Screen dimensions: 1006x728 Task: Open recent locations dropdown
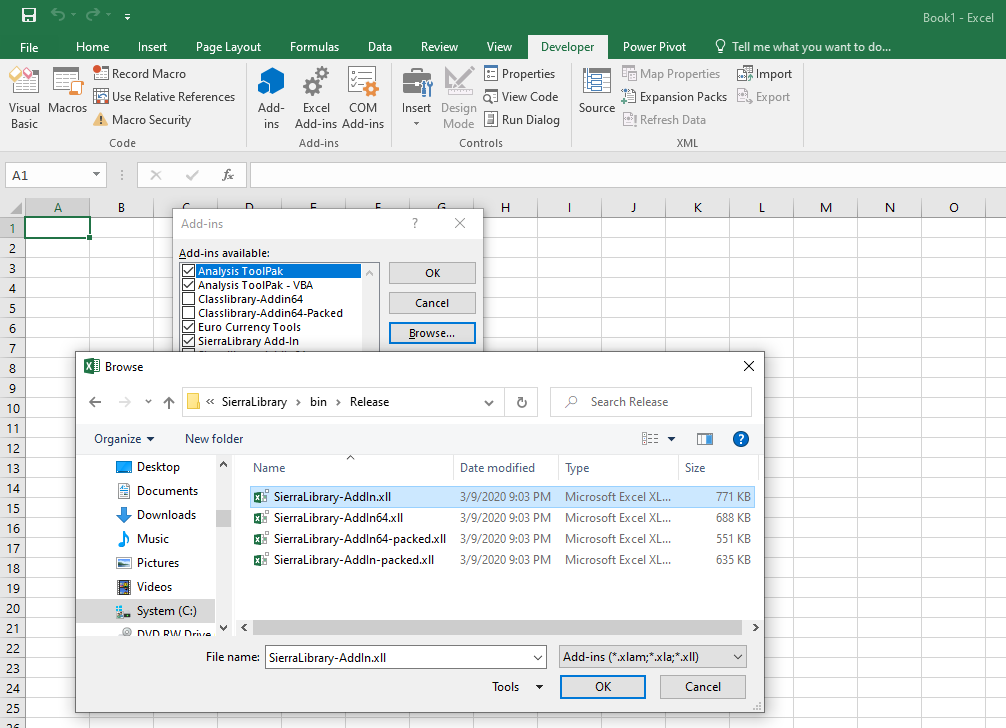click(x=148, y=402)
